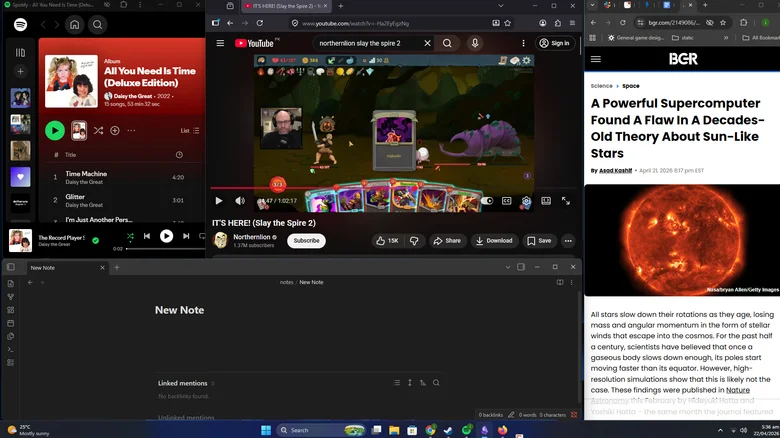Add album to library with circled plus
Image resolution: width=780 pixels, height=438 pixels.
(x=115, y=130)
